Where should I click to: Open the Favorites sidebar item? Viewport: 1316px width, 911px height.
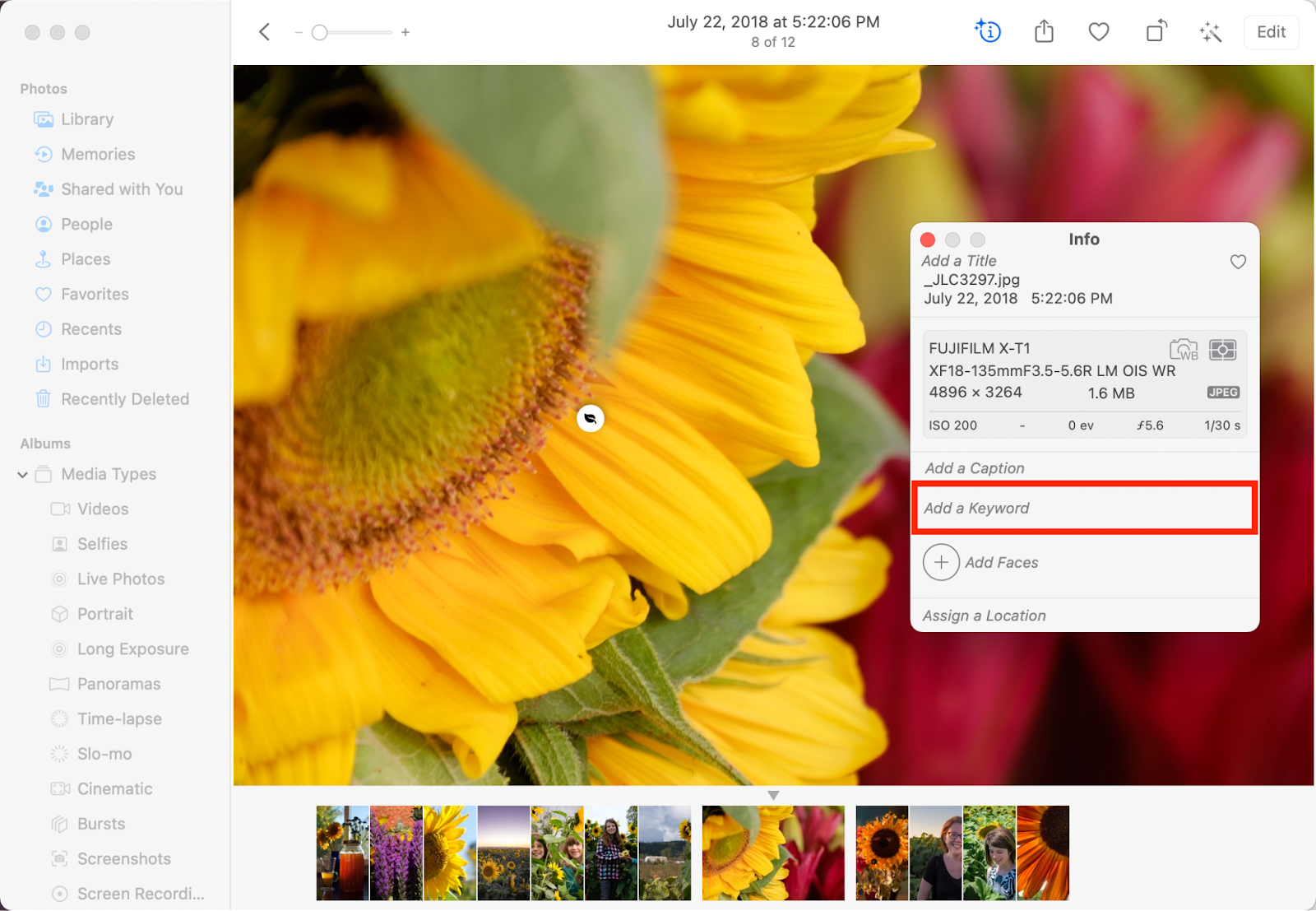95,294
